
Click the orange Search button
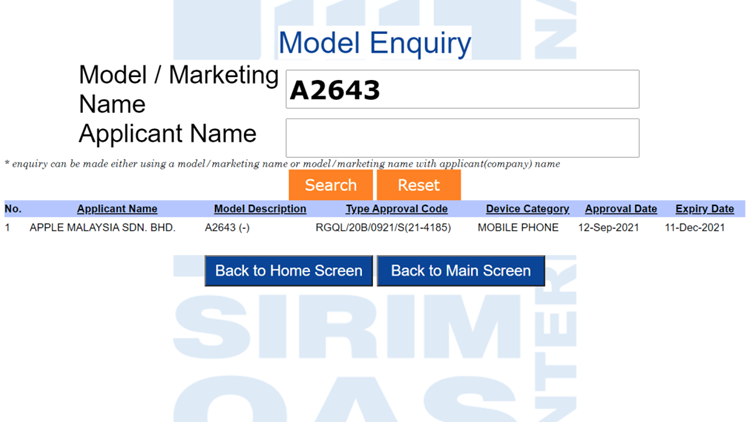331,185
